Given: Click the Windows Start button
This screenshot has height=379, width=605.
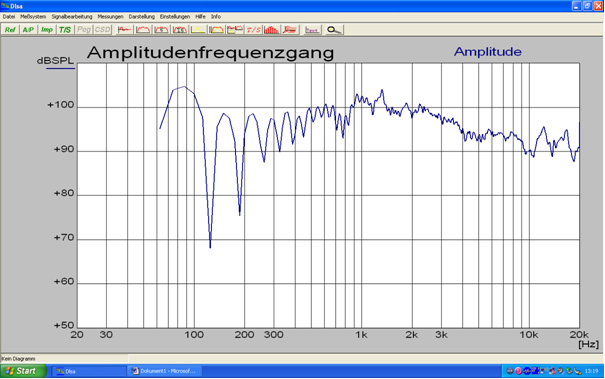Looking at the screenshot, I should point(23,371).
